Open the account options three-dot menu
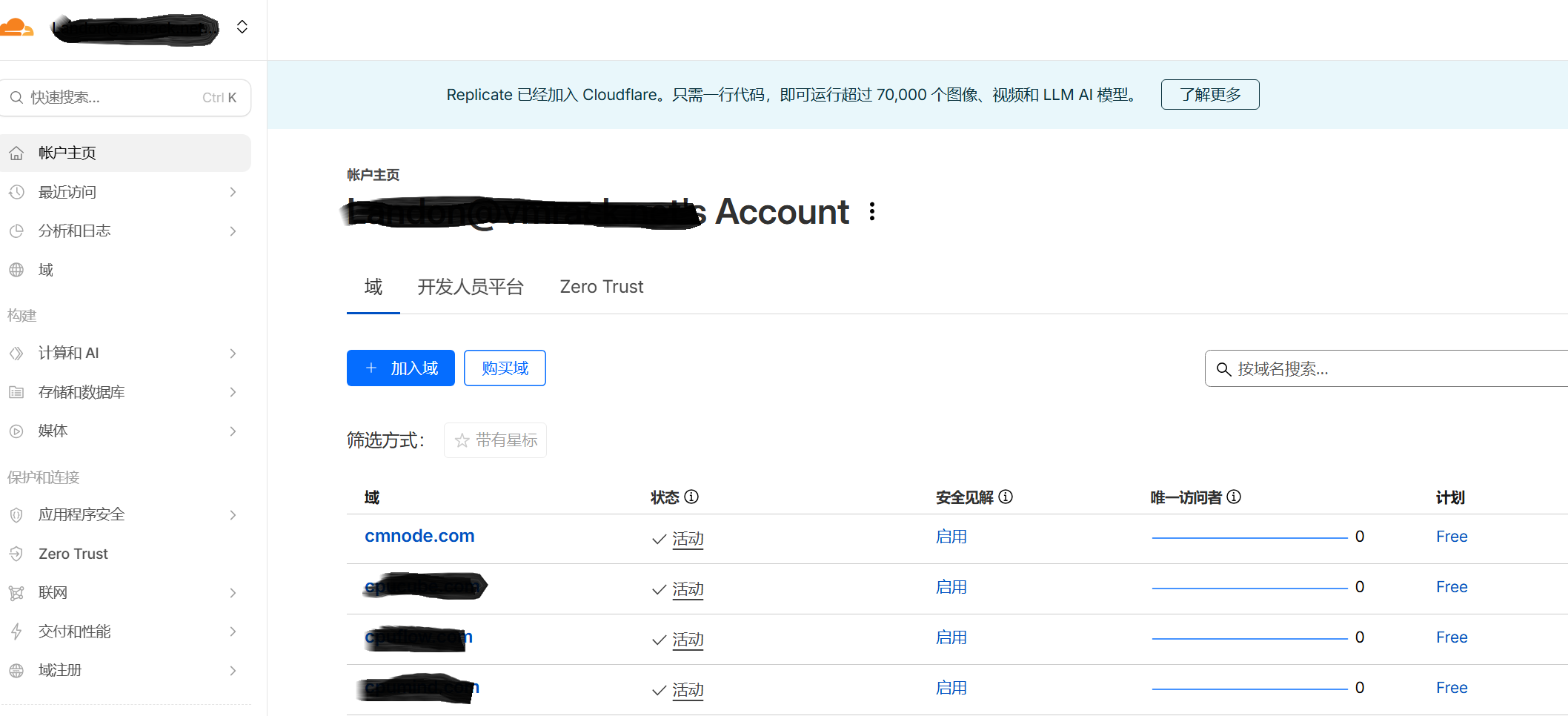 click(872, 212)
